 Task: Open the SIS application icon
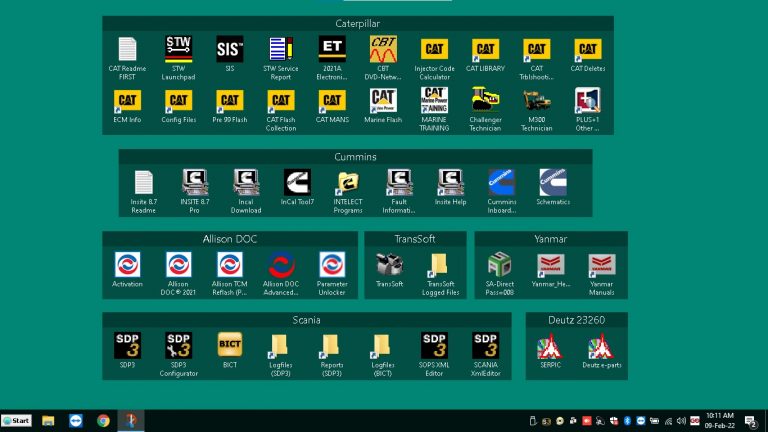(x=230, y=49)
